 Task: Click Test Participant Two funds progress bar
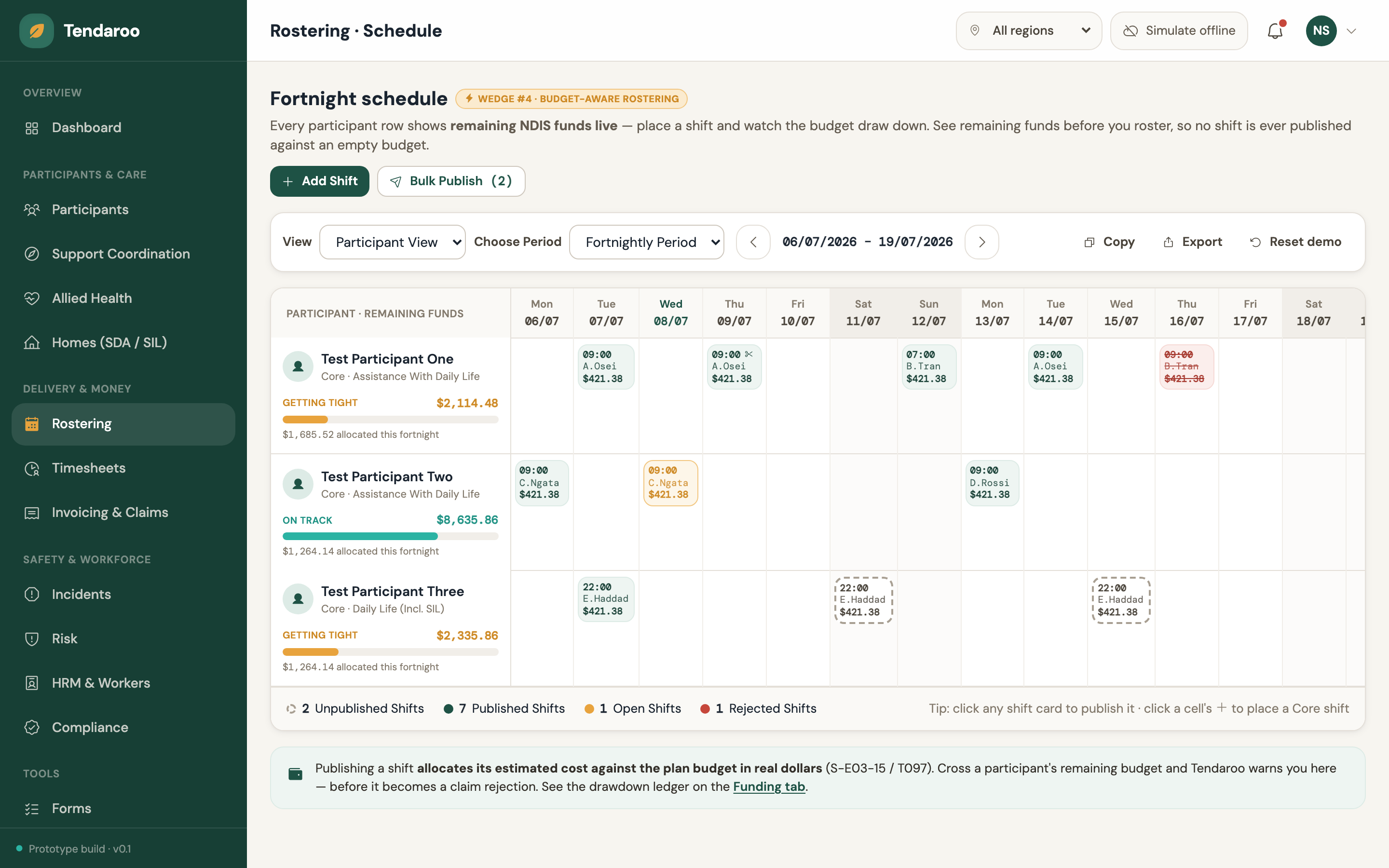pos(390,536)
